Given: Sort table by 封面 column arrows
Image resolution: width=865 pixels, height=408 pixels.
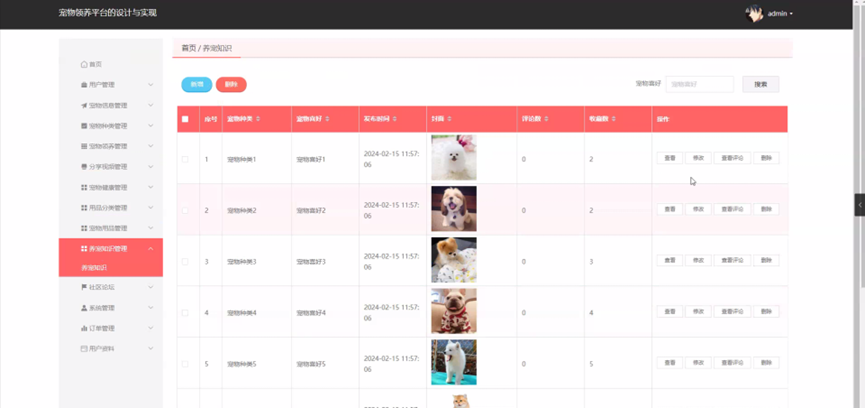Looking at the screenshot, I should (449, 119).
